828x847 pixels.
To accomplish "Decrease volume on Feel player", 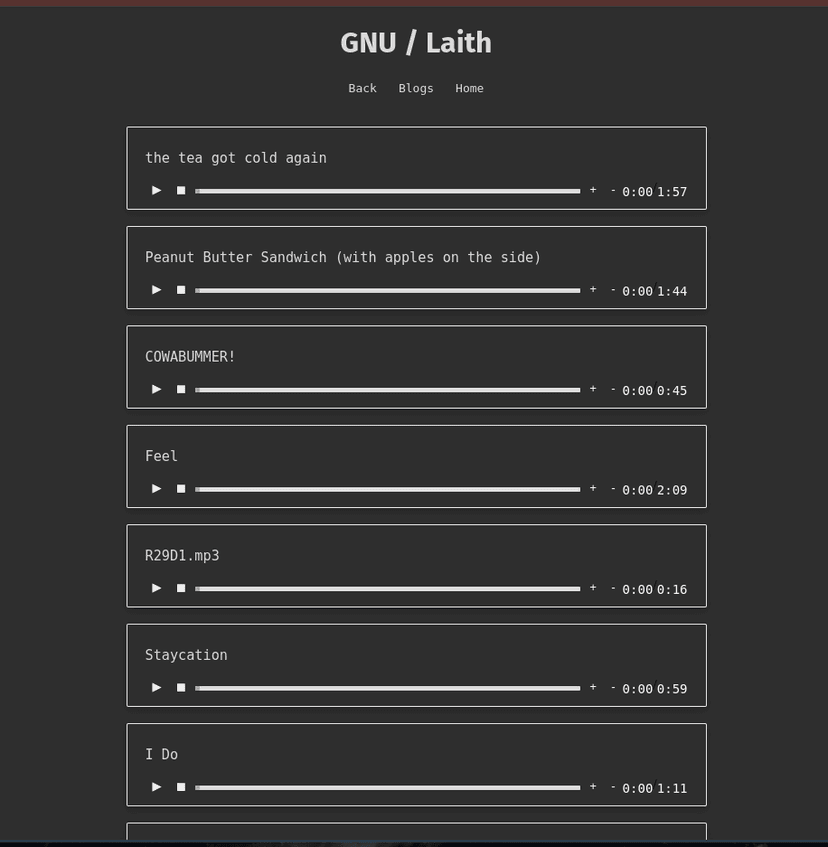I will [613, 489].
